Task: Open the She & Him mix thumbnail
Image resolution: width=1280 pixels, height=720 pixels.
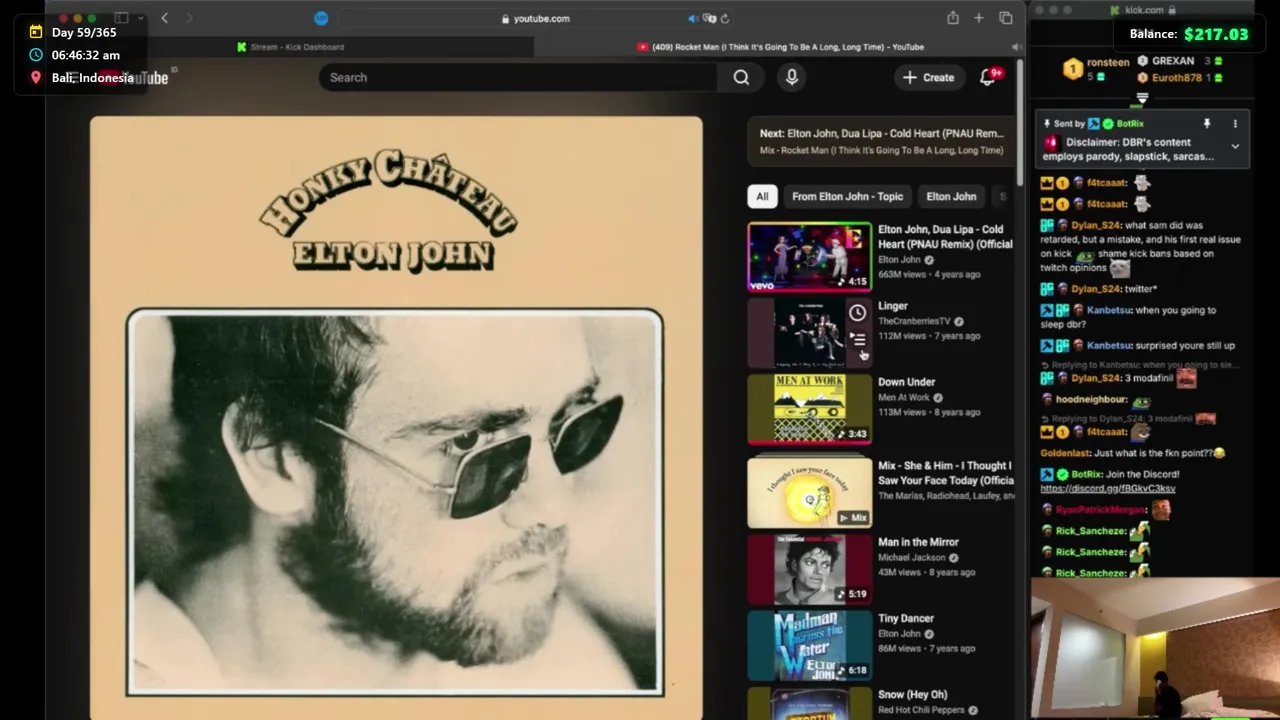Action: pyautogui.click(x=809, y=492)
